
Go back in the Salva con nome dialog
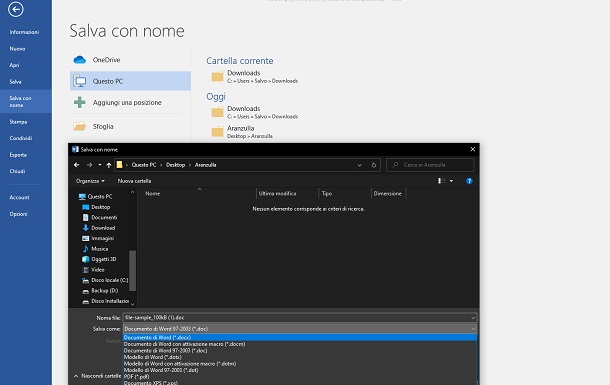[x=77, y=165]
